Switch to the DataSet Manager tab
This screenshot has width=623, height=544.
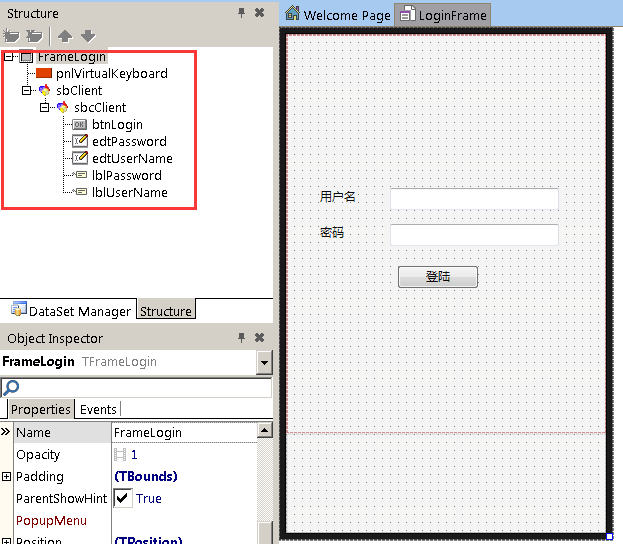pyautogui.click(x=70, y=311)
